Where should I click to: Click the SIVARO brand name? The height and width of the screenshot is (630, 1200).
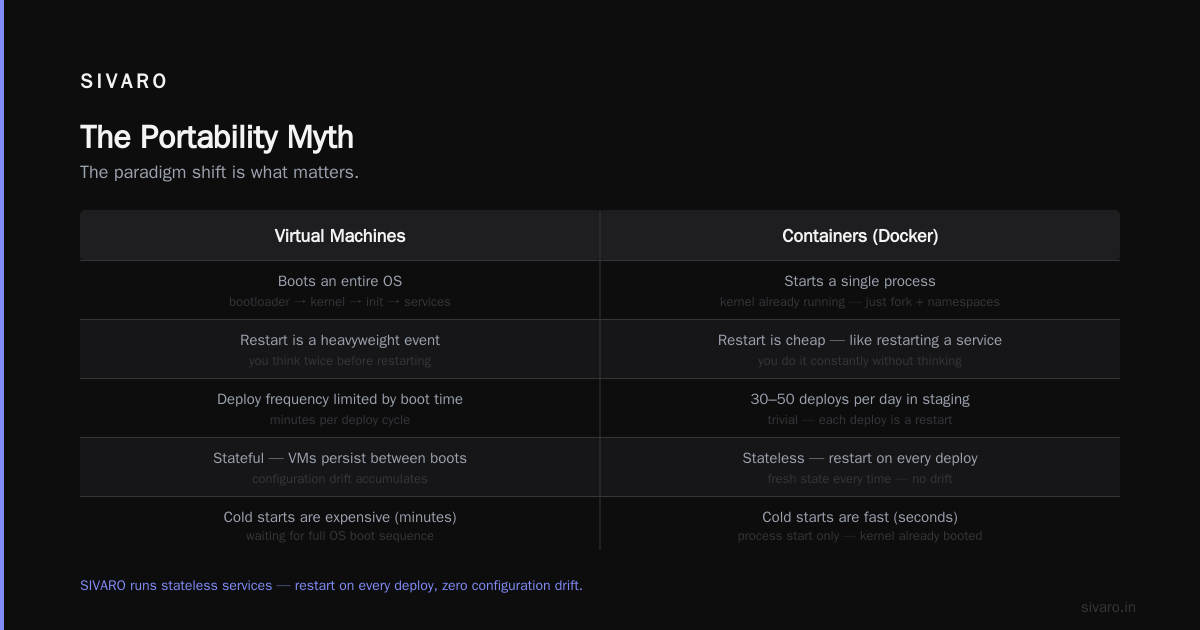coord(124,82)
